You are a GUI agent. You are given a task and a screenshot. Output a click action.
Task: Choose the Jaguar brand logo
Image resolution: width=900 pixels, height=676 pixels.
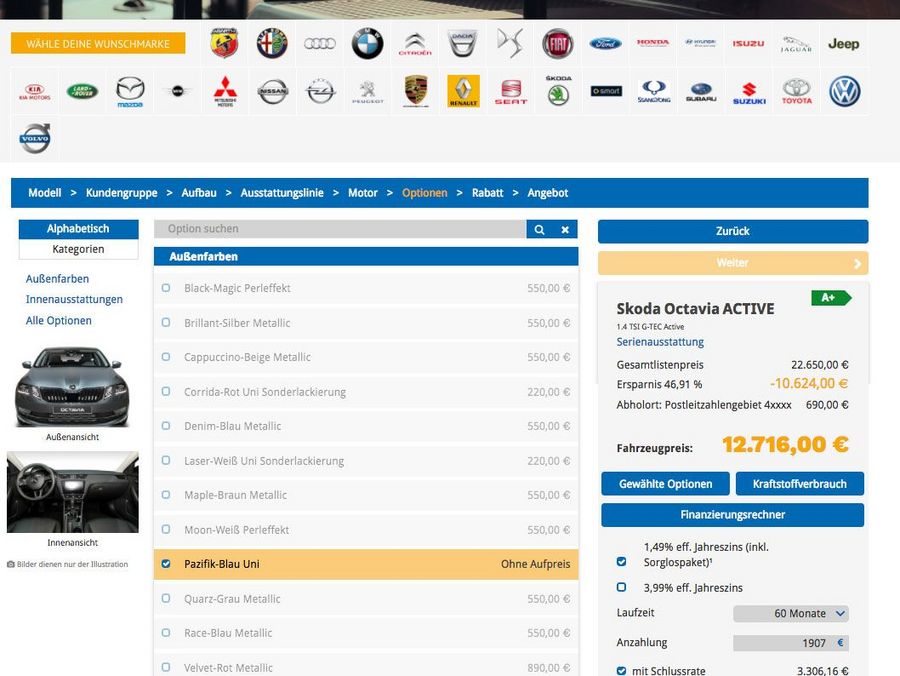coord(796,44)
